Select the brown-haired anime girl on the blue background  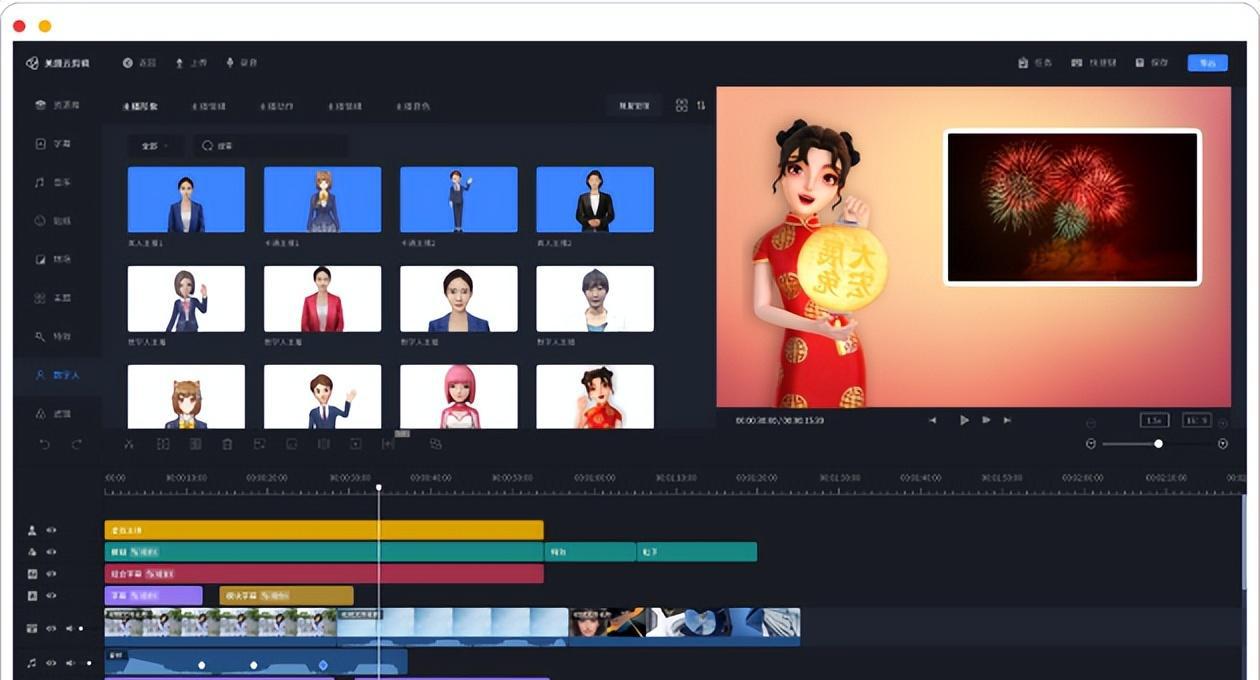point(322,199)
